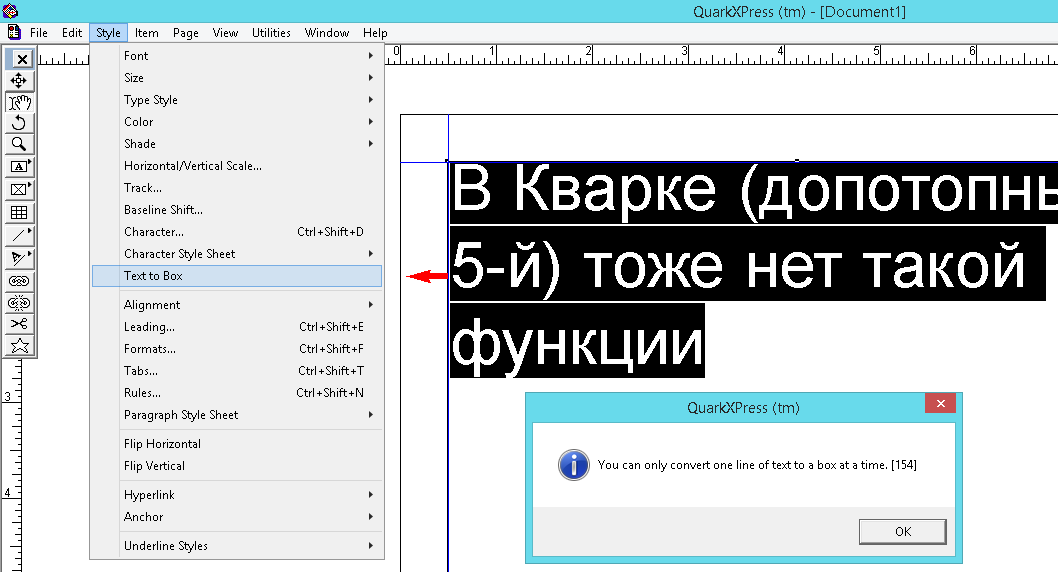Select the Tables tool
This screenshot has width=1058, height=572.
click(x=19, y=212)
